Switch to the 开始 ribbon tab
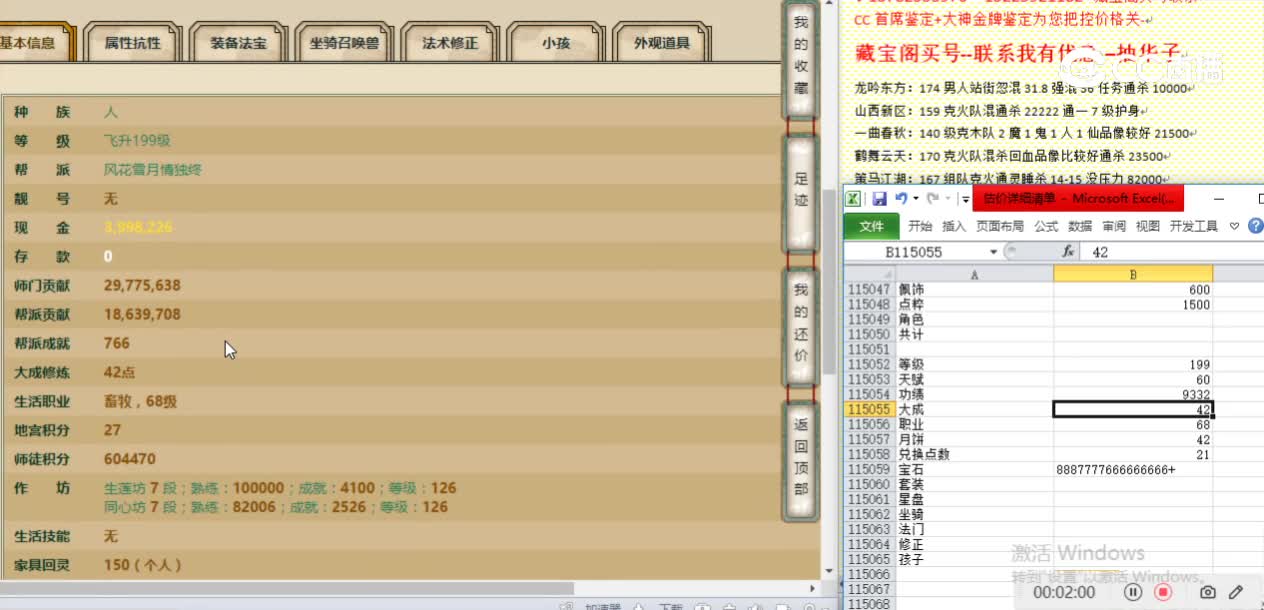The height and width of the screenshot is (610, 1264). coord(920,227)
